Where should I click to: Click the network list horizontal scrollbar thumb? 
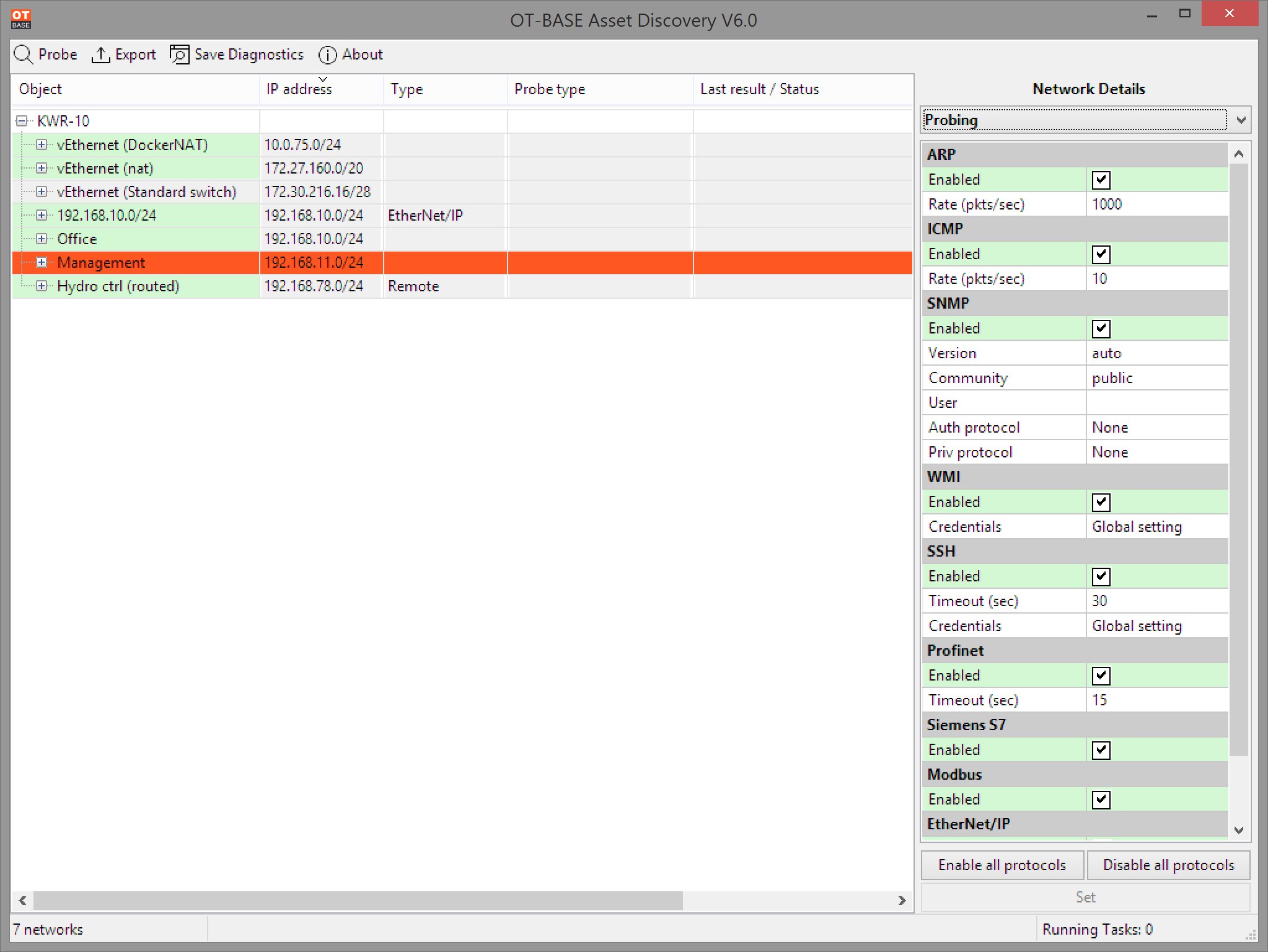click(358, 901)
